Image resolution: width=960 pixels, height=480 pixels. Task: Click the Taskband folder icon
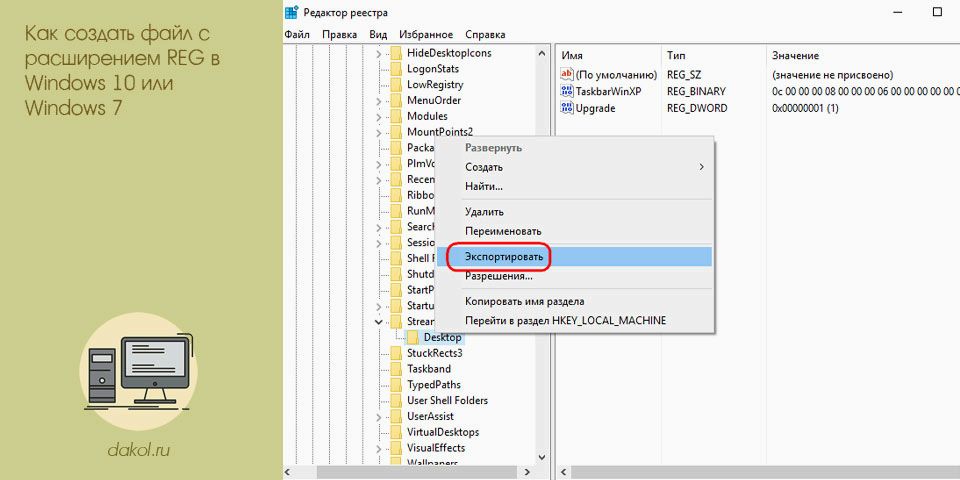(396, 369)
